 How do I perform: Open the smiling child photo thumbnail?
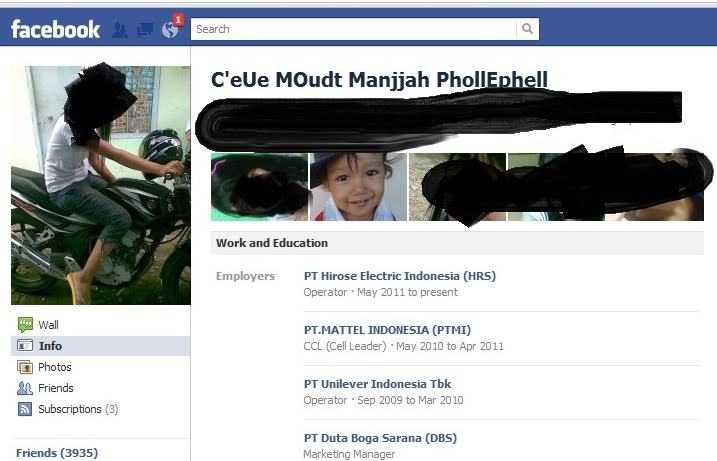(x=358, y=187)
